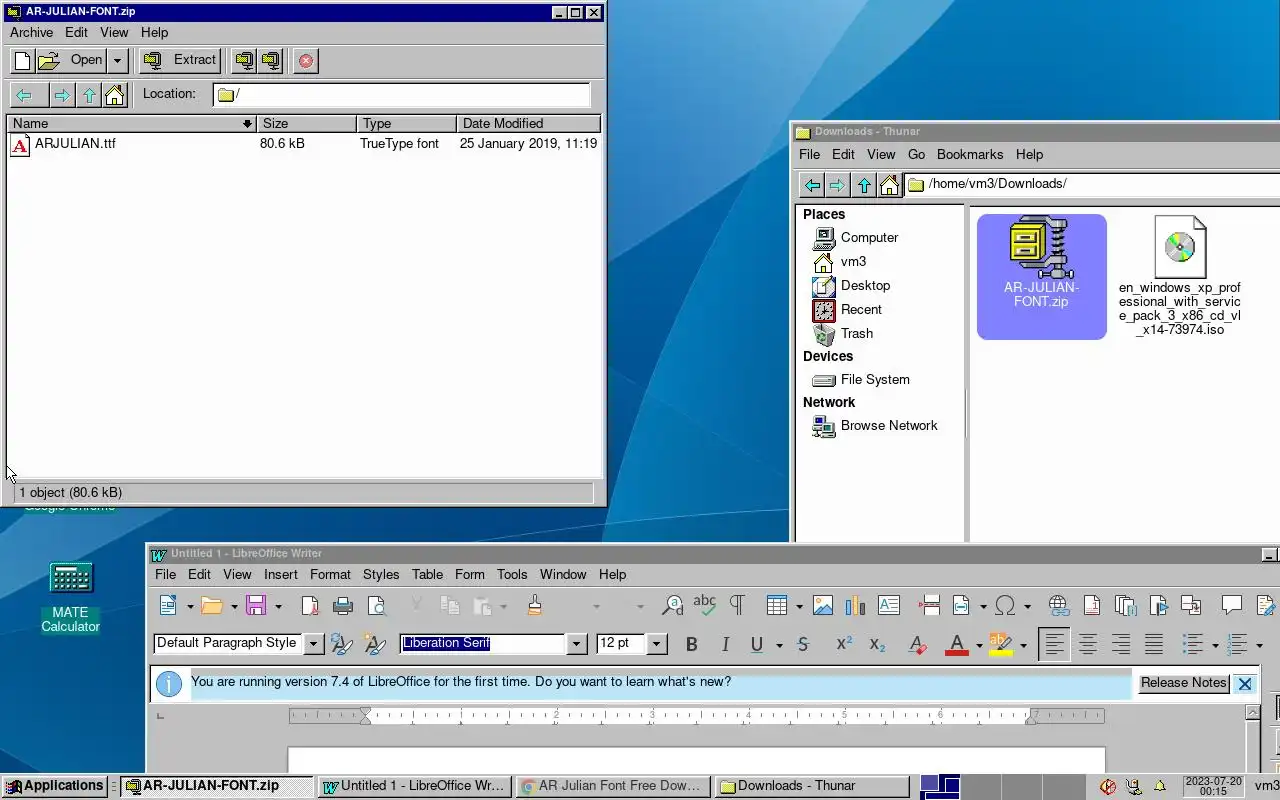
Task: Open the font name dropdown list
Action: (x=576, y=645)
